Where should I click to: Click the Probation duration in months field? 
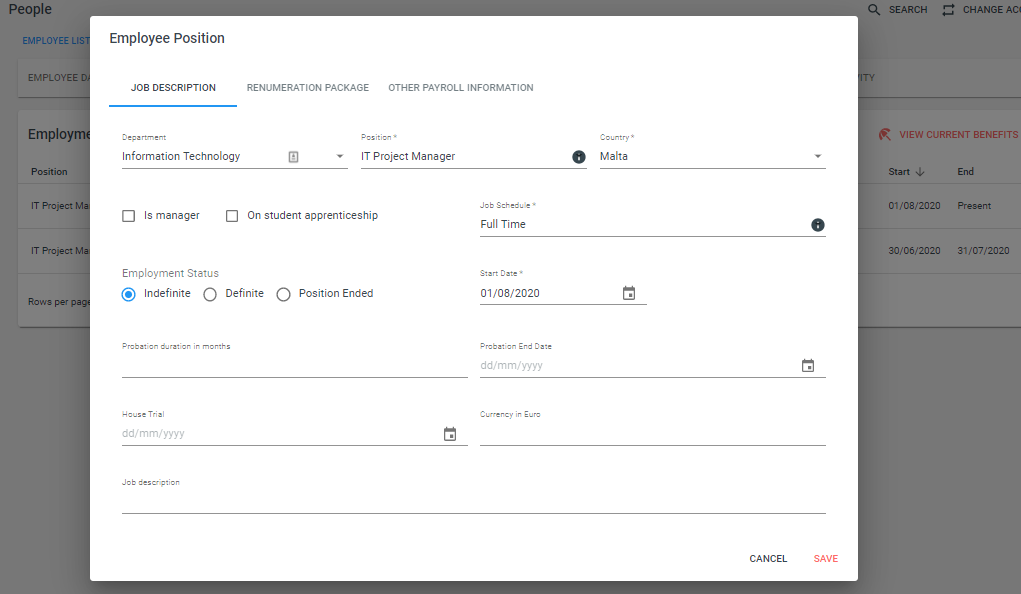[x=294, y=365]
